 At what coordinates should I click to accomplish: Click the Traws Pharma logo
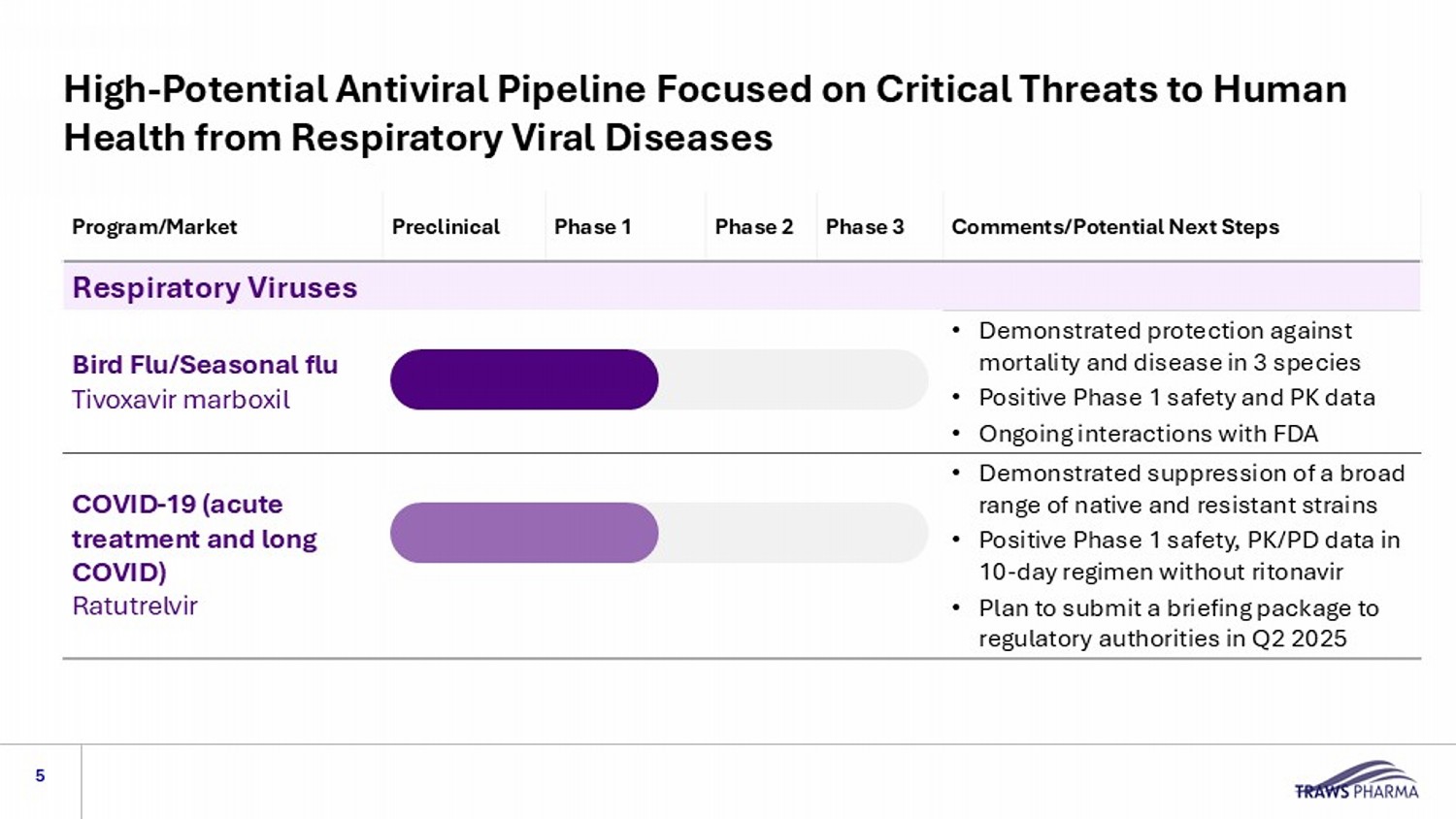(1356, 781)
